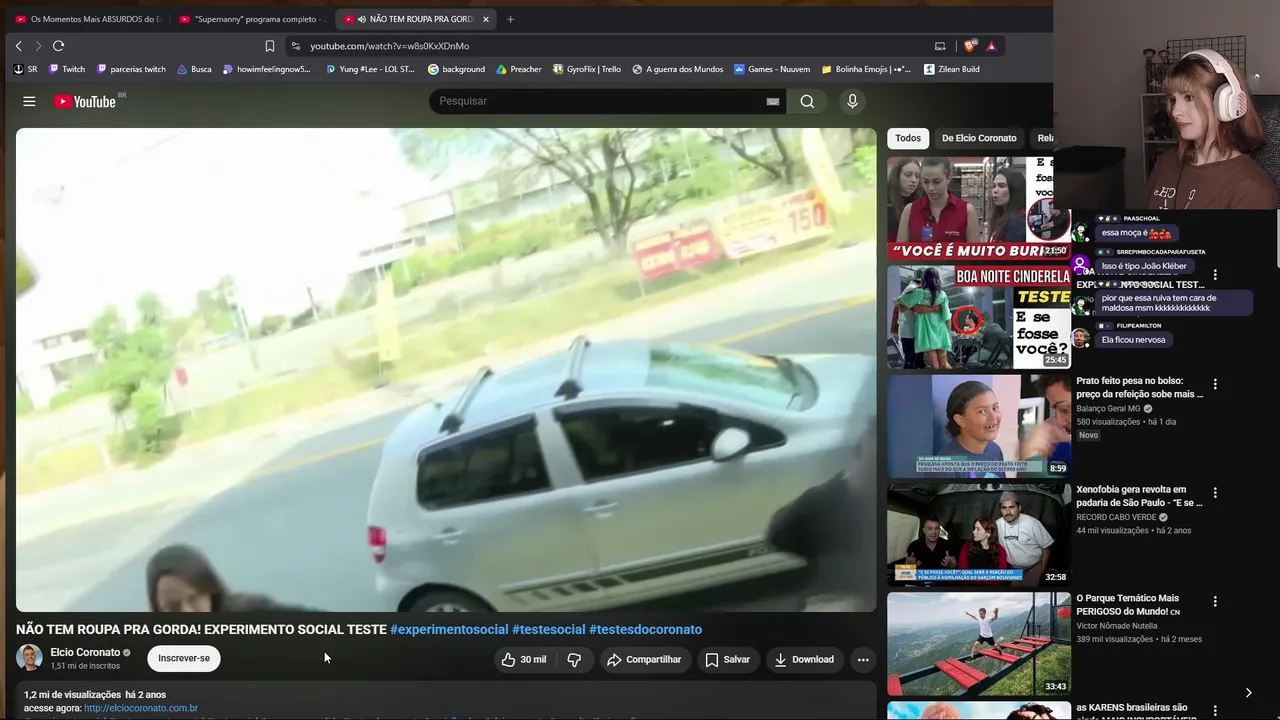The width and height of the screenshot is (1280, 720).
Task: Open the elciocoronato.com.br link in description
Action: (141, 708)
